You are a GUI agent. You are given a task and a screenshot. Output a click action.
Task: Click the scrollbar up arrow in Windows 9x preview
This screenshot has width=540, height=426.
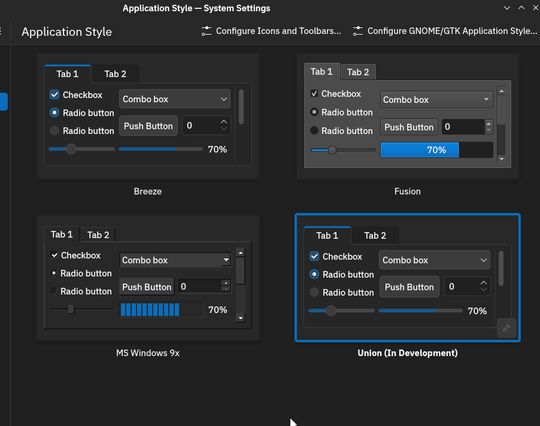click(240, 253)
